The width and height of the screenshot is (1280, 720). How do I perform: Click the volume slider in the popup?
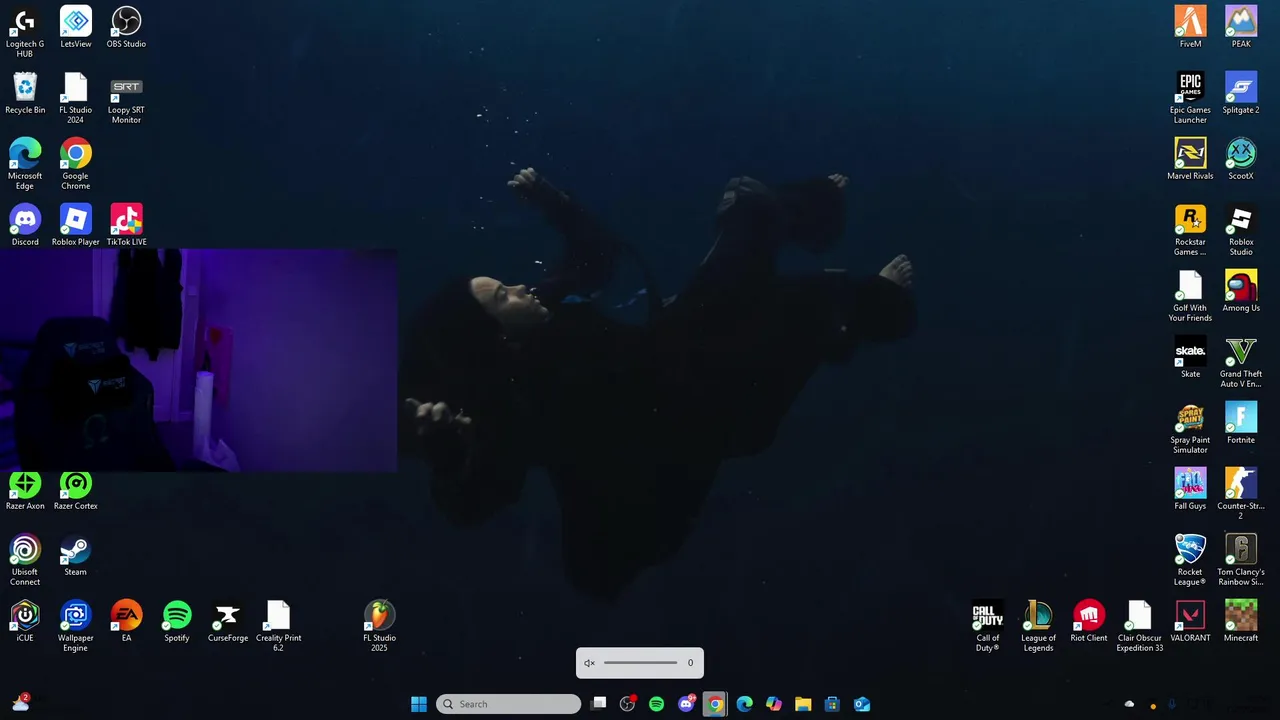641,663
